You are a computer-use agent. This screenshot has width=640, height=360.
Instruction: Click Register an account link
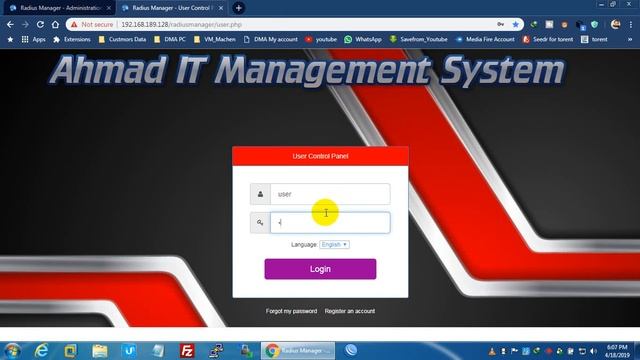[350, 311]
